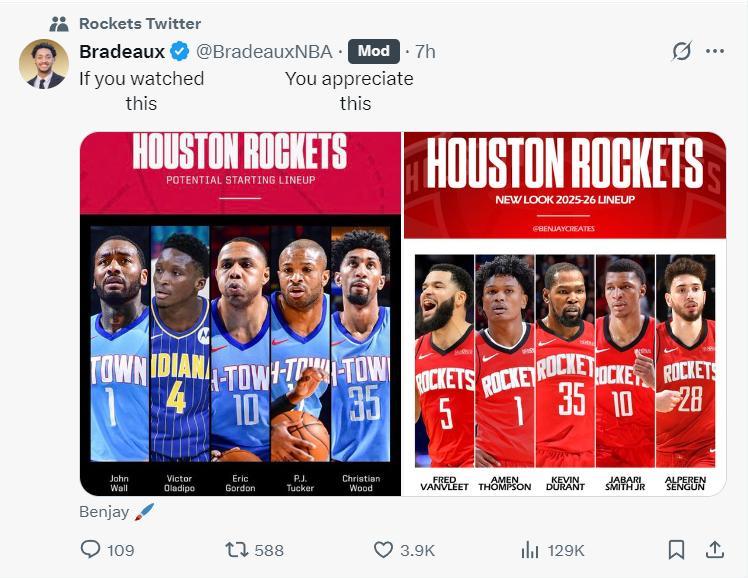Open the Bradeaux display name profile

pos(121,51)
